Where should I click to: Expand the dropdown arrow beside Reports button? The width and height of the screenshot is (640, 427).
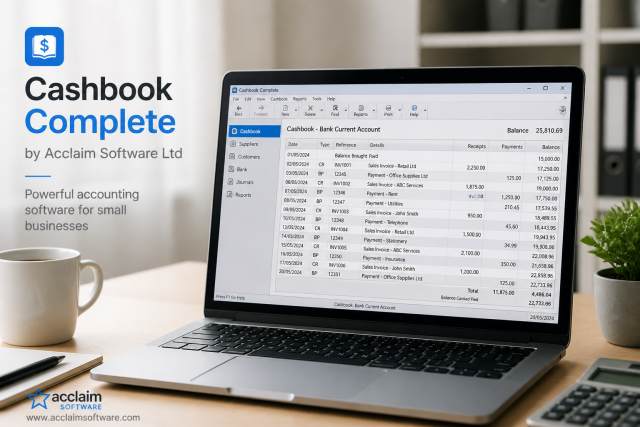(373, 110)
